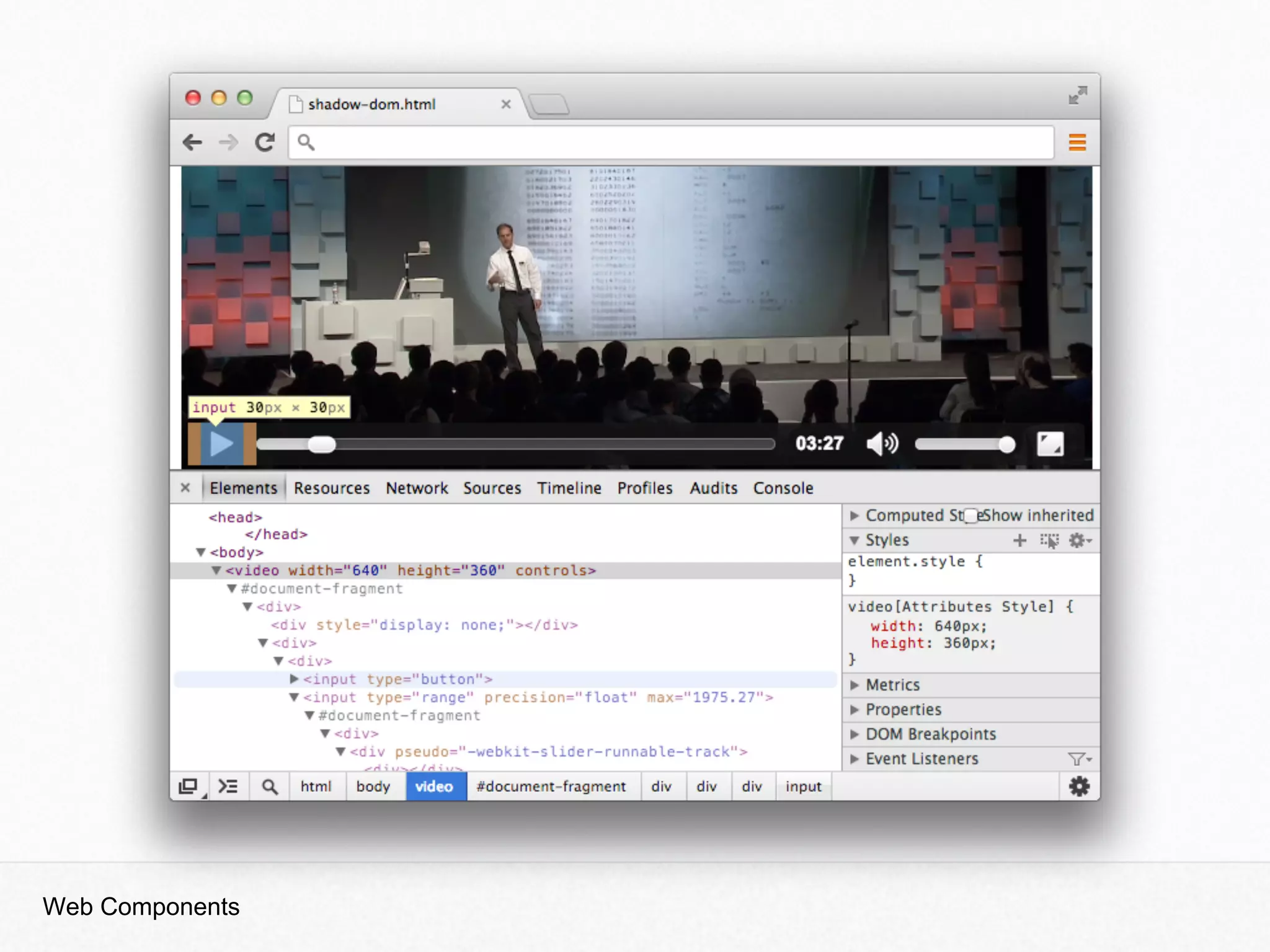Activate the inspect element magnifier icon
Viewport: 1270px width, 952px height.
click(269, 787)
